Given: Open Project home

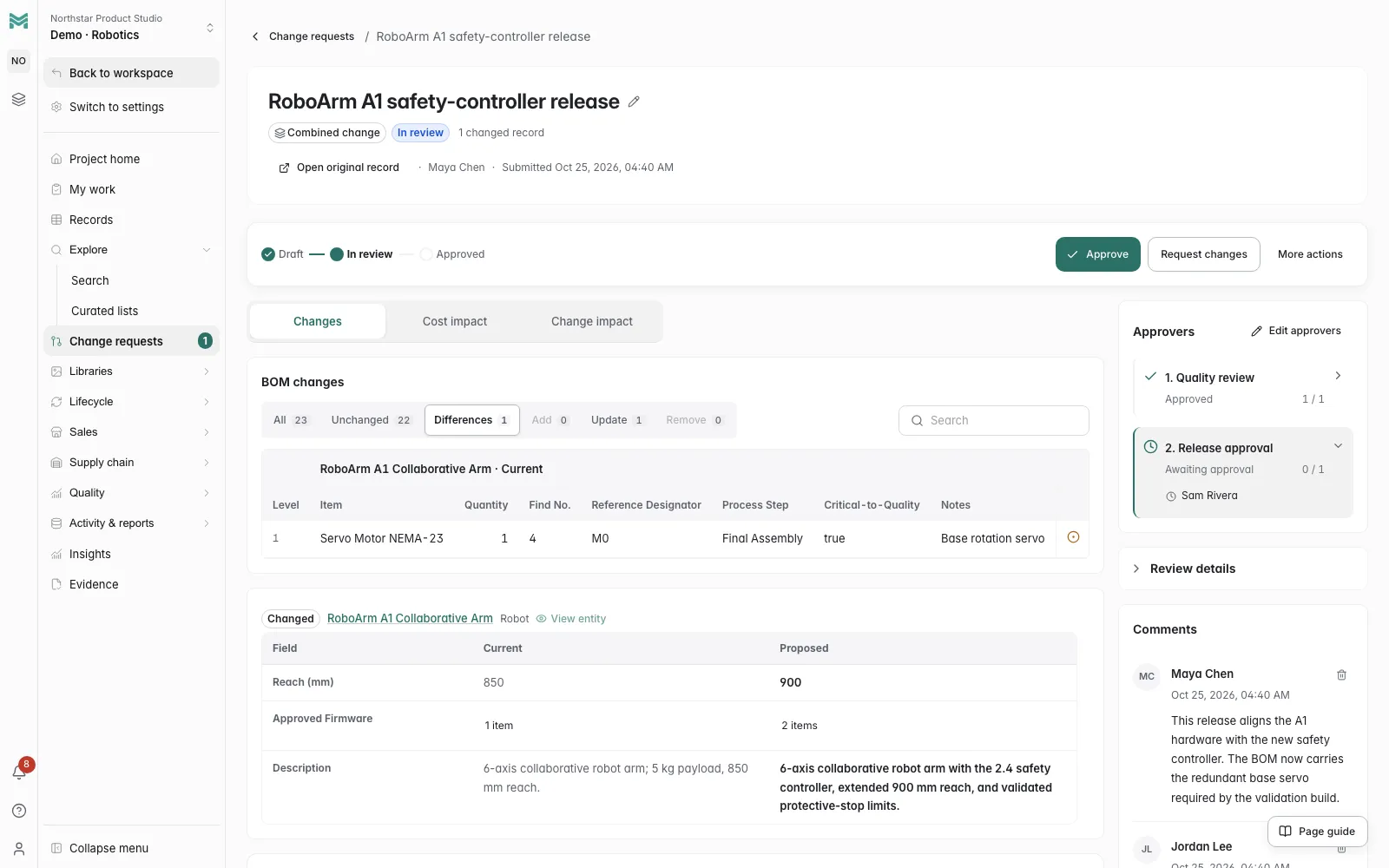Looking at the screenshot, I should coord(131,159).
